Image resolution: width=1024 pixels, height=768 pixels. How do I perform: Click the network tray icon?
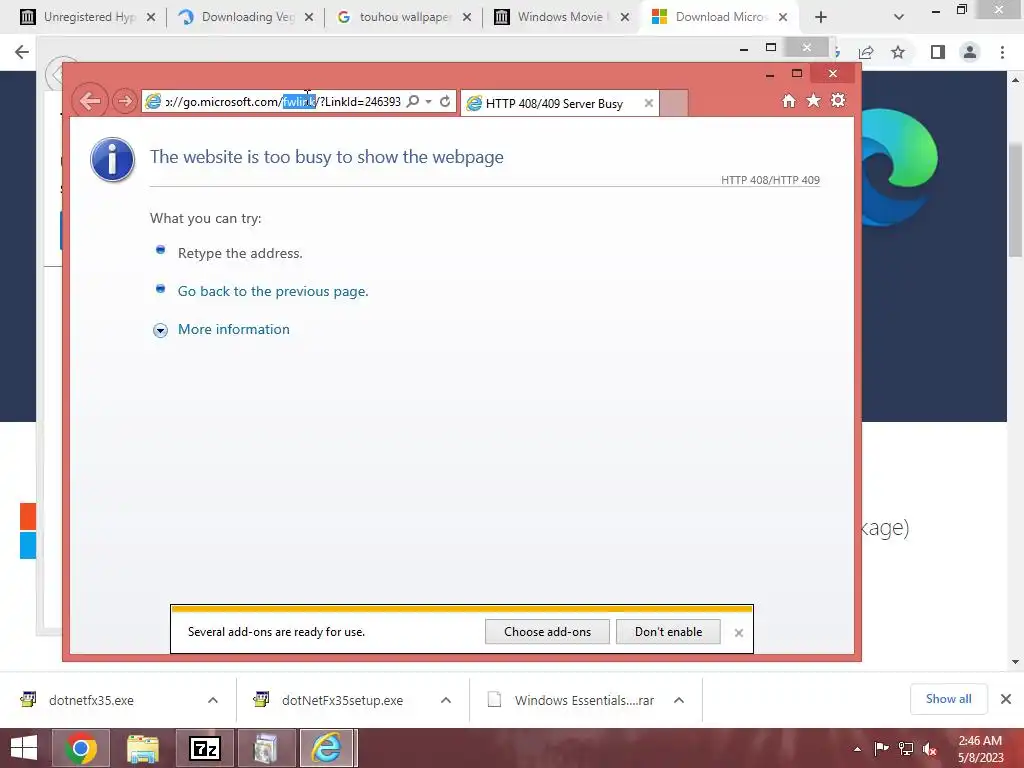[x=906, y=749]
